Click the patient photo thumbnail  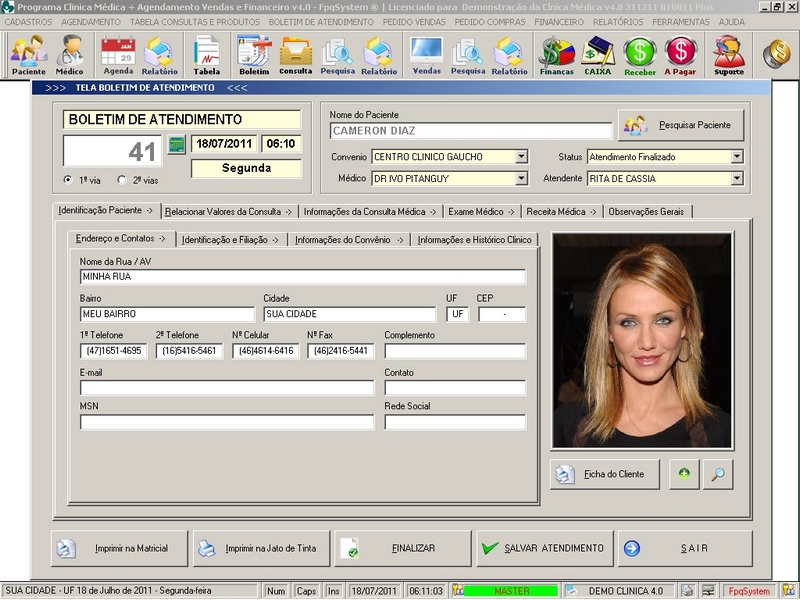point(642,340)
